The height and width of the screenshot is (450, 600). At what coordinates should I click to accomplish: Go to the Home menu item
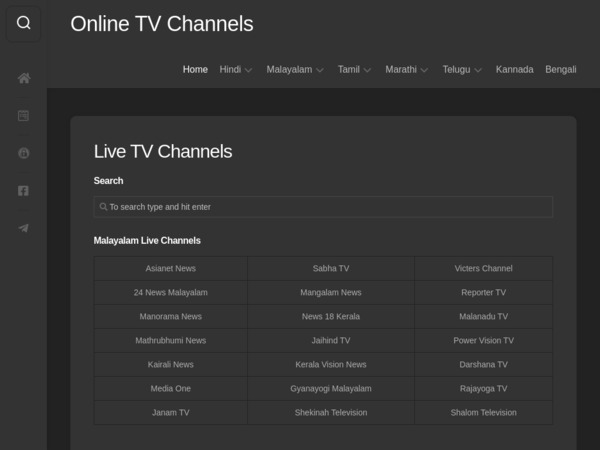[x=195, y=69]
